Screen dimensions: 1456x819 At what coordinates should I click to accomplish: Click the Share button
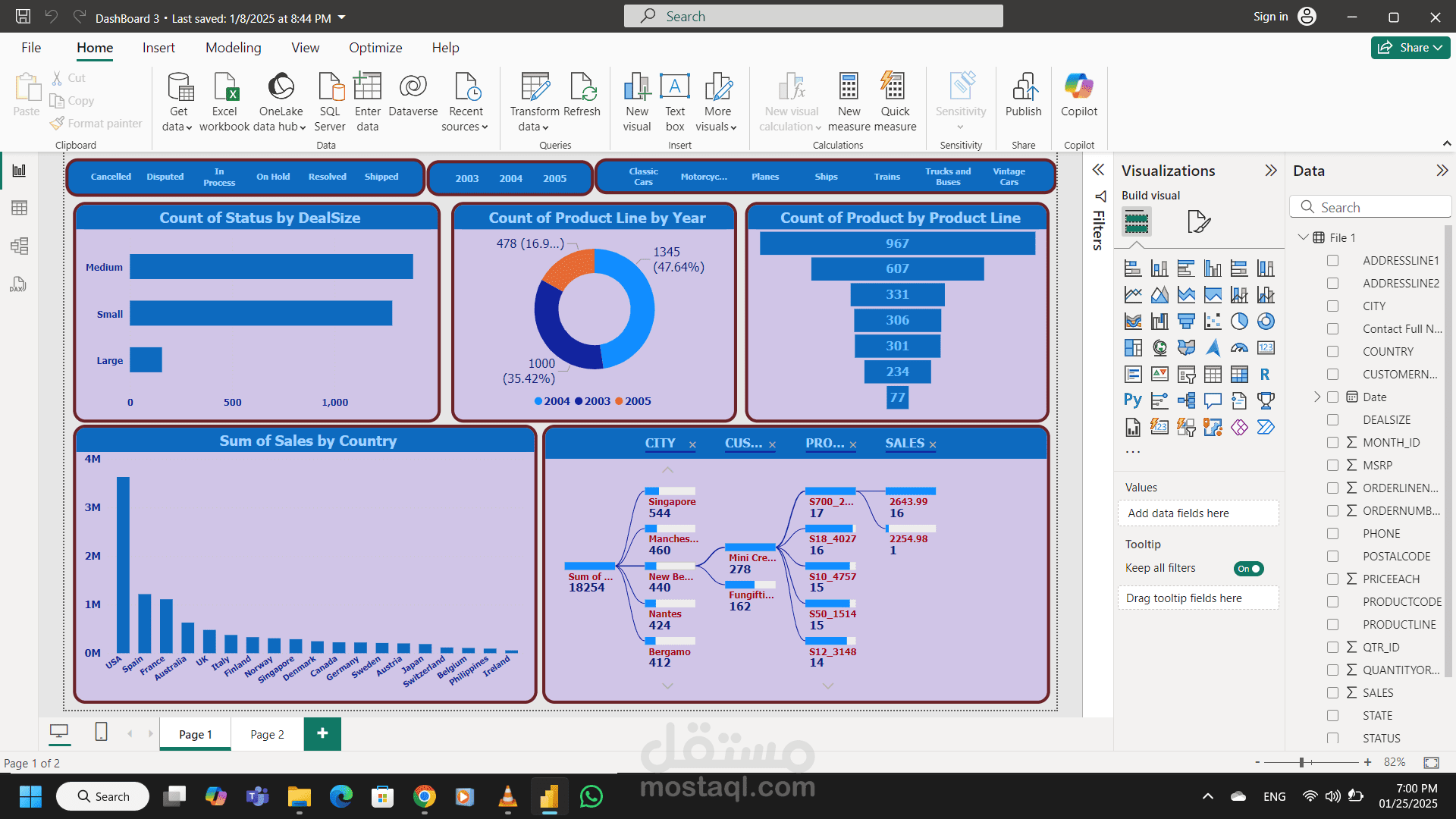pyautogui.click(x=1410, y=48)
